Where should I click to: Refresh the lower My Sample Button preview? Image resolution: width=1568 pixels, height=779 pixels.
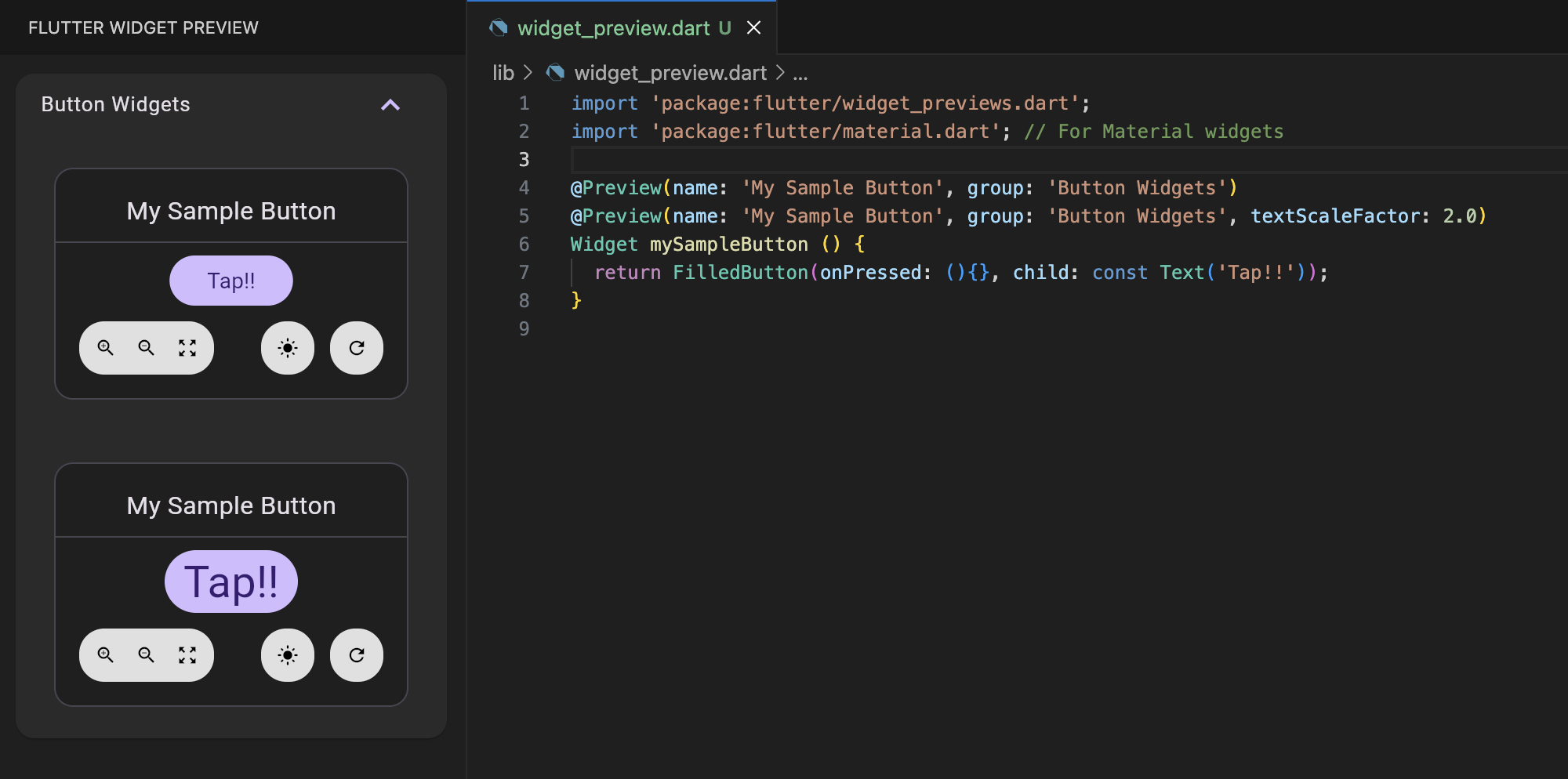point(357,655)
